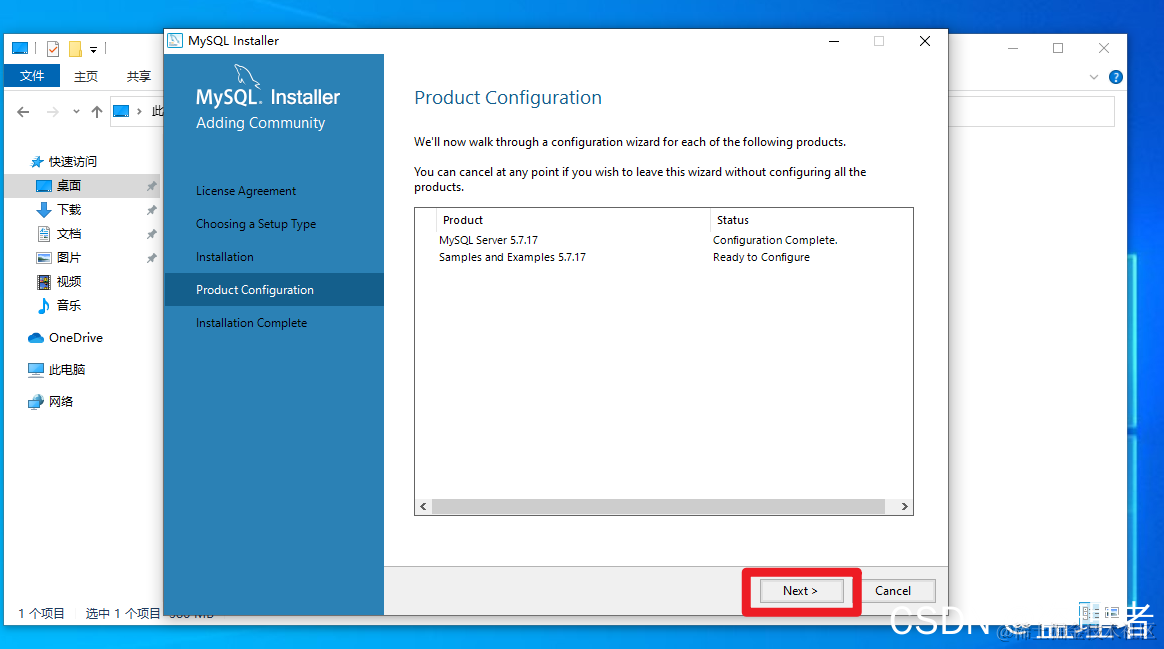Select 图片 in Explorer navigation pane
Image resolution: width=1164 pixels, height=649 pixels.
pyautogui.click(x=69, y=258)
